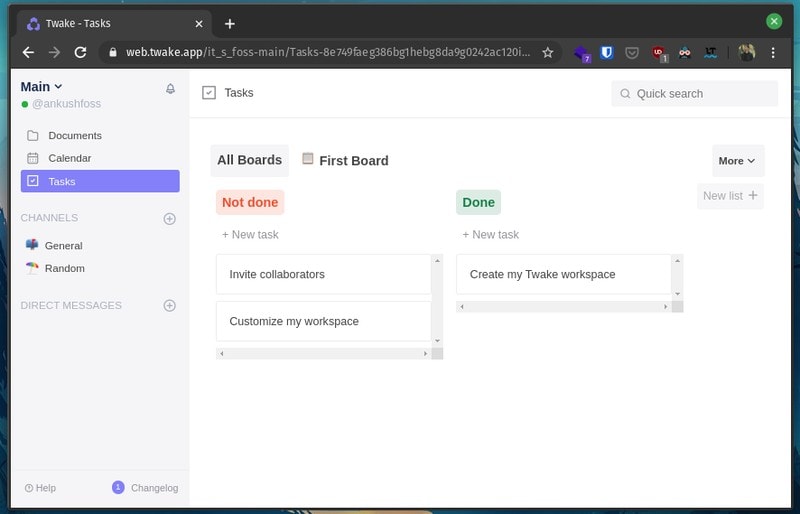The width and height of the screenshot is (800, 514).
Task: Open the uBlock Origin extension
Action: [x=659, y=53]
